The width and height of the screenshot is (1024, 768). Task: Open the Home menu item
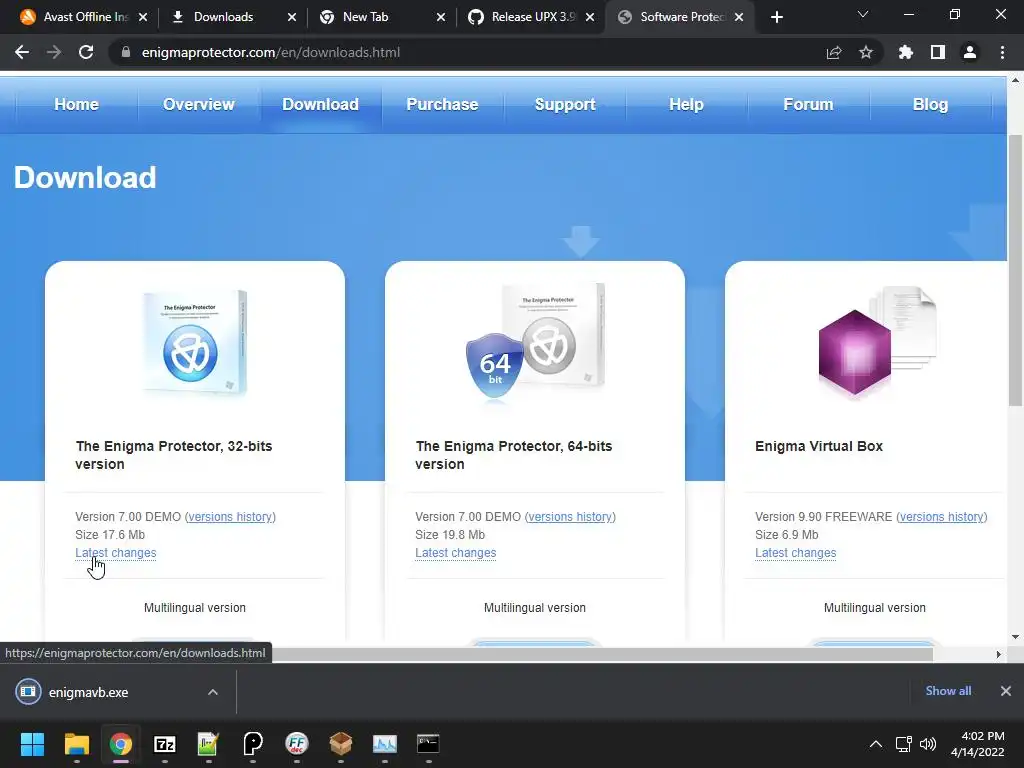tap(76, 104)
